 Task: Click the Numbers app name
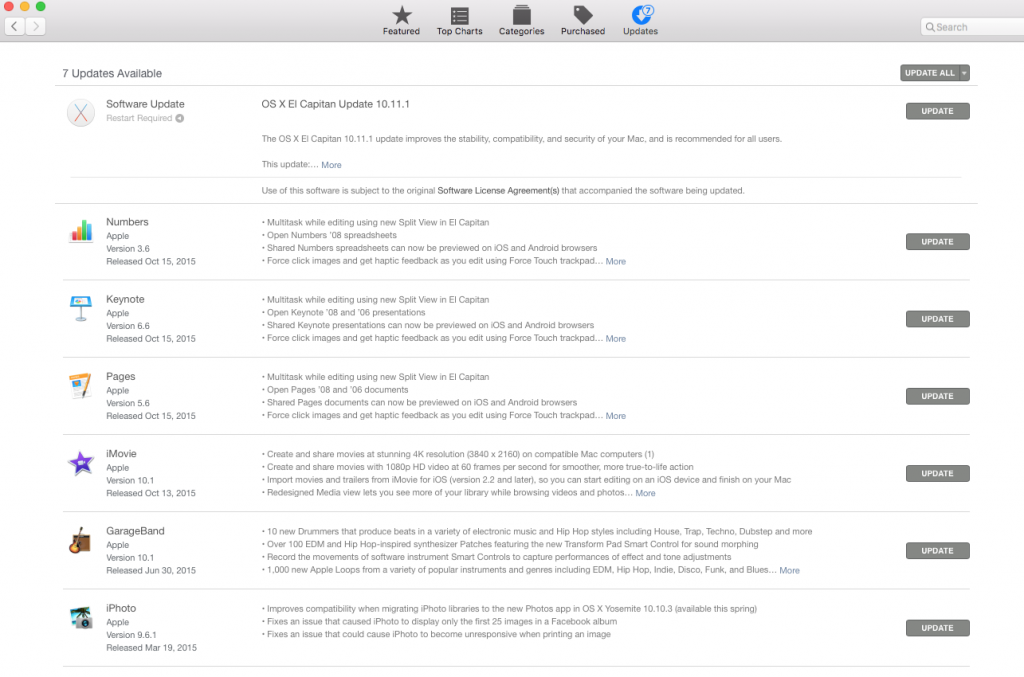click(127, 222)
